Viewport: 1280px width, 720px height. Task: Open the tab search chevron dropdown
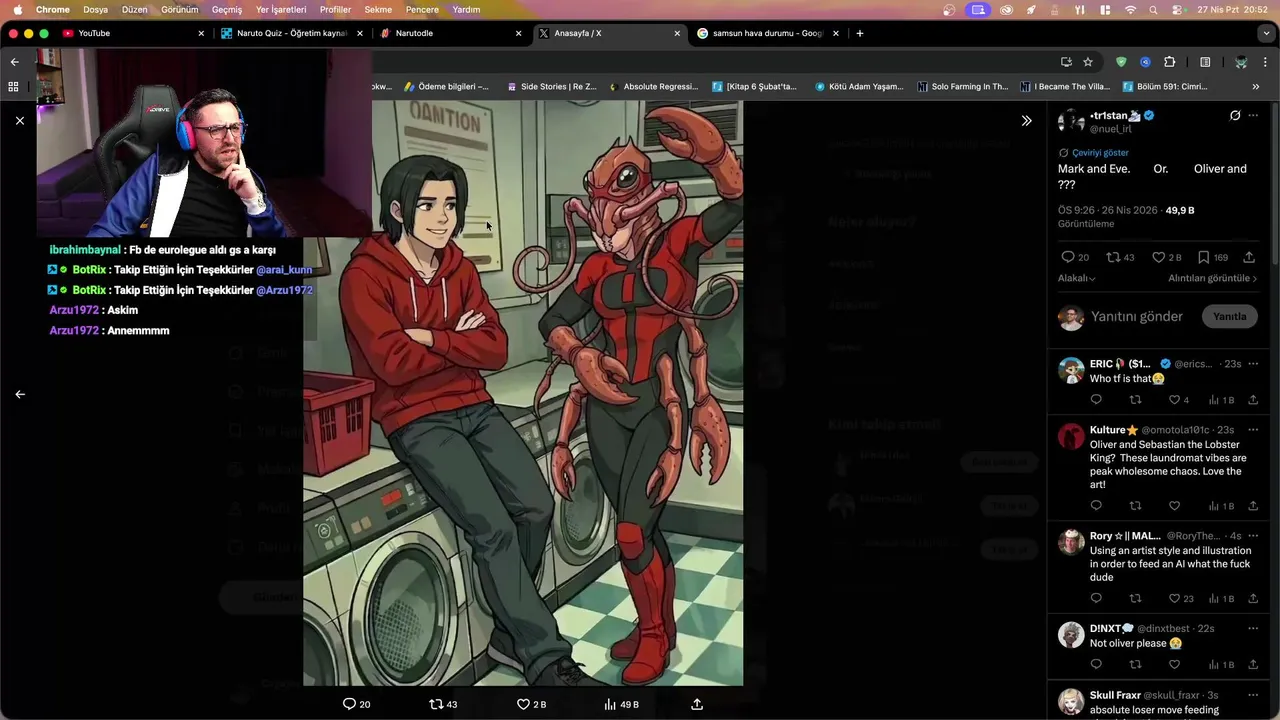click(1266, 33)
